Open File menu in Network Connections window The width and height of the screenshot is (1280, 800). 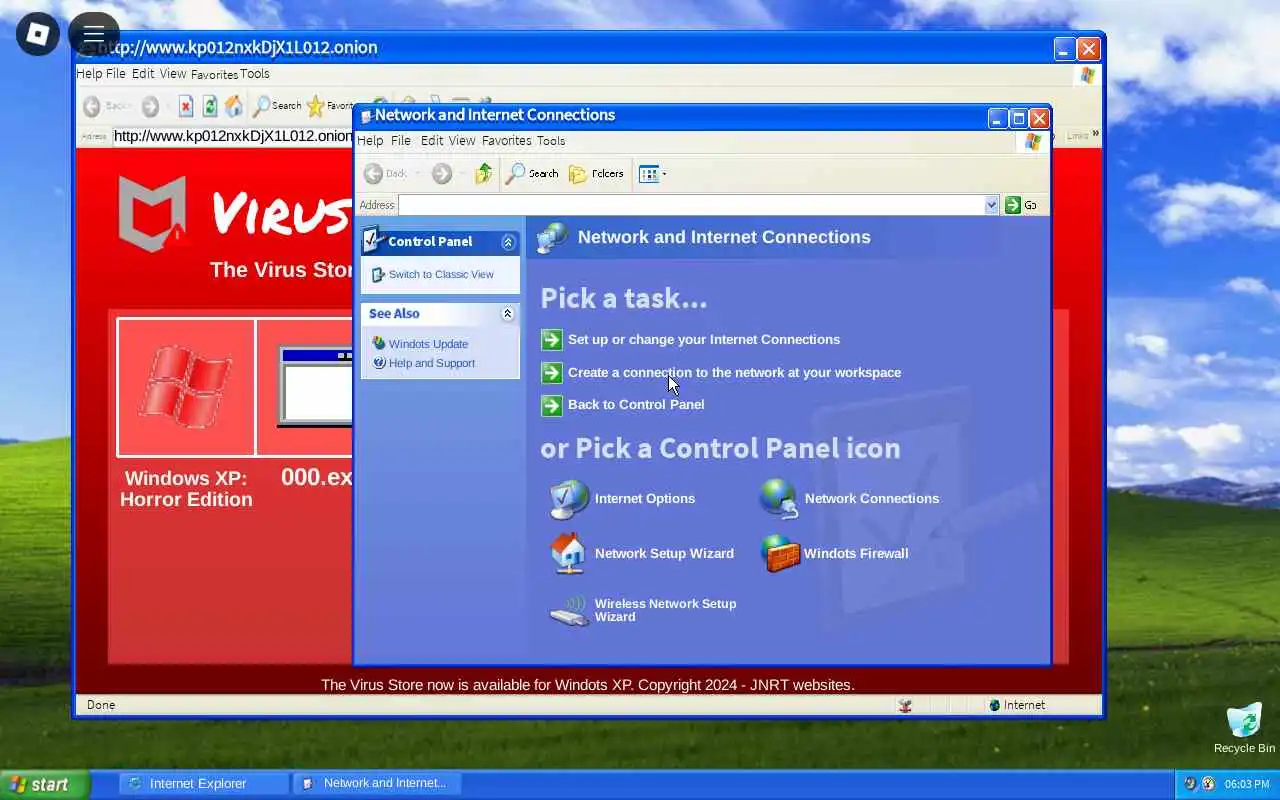tap(401, 141)
